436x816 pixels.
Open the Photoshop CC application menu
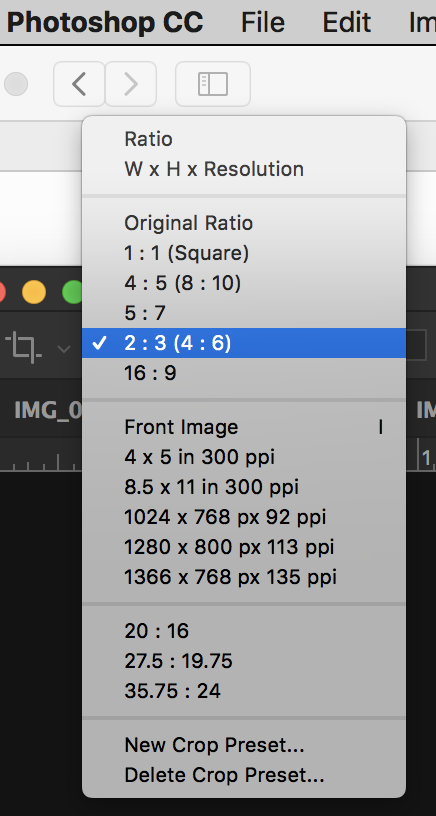click(105, 22)
